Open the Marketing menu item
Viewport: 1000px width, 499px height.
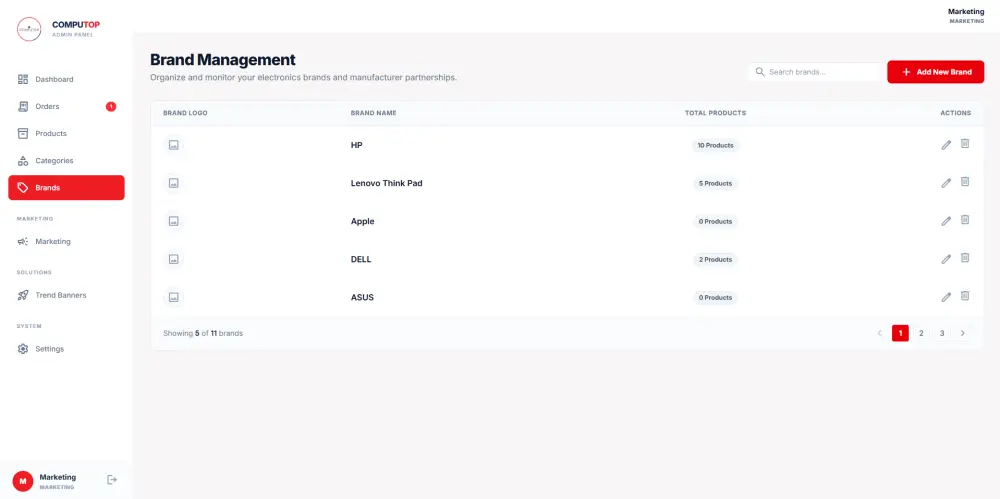66,242
